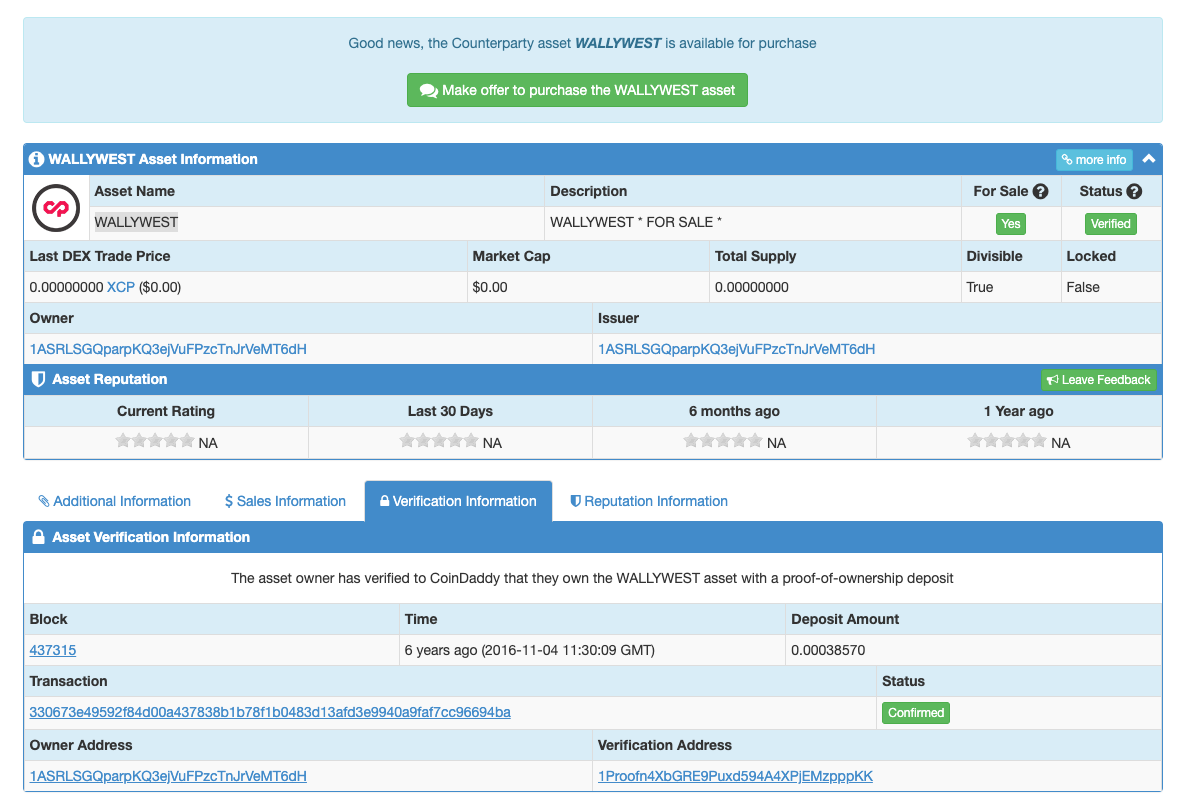Click the For Sale help question icon

click(1040, 192)
